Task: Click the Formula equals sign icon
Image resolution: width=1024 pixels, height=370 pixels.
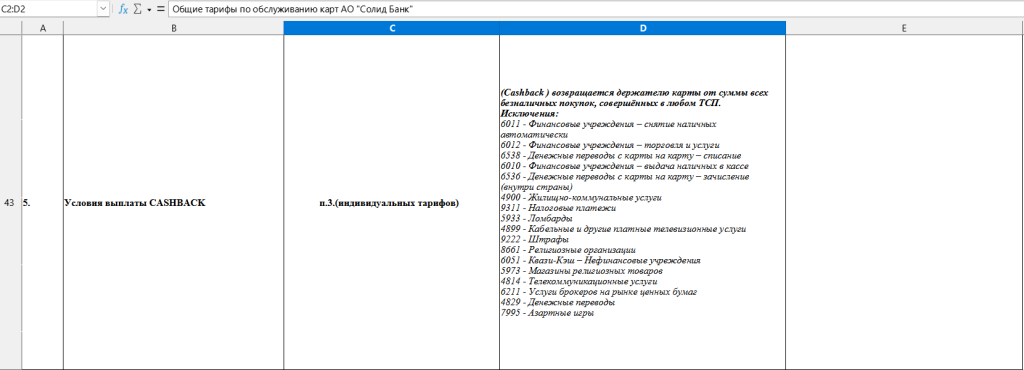Action: (x=160, y=9)
